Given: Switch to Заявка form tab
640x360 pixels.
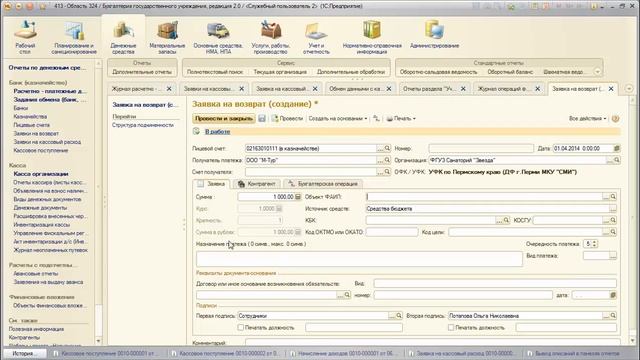Looking at the screenshot, I should click(211, 184).
